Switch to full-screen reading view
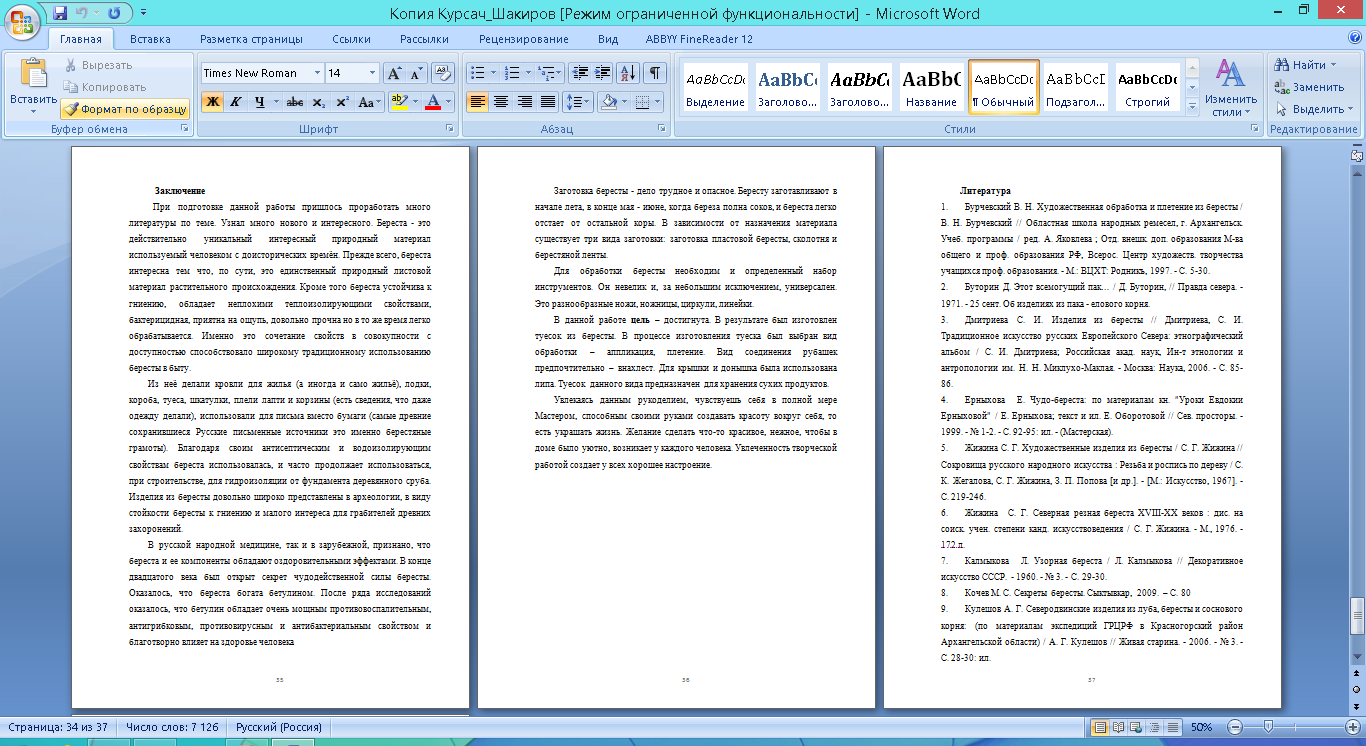 tap(1117, 727)
